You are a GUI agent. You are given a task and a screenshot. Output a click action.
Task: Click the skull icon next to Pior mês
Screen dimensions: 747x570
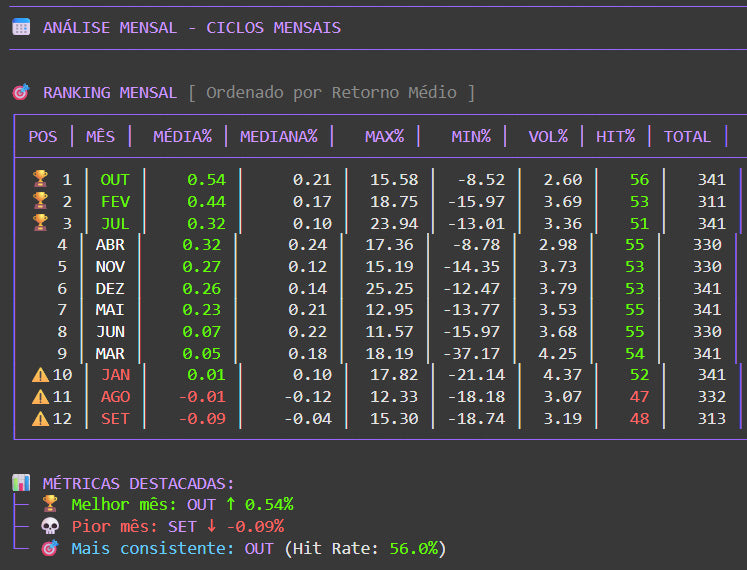click(x=50, y=527)
